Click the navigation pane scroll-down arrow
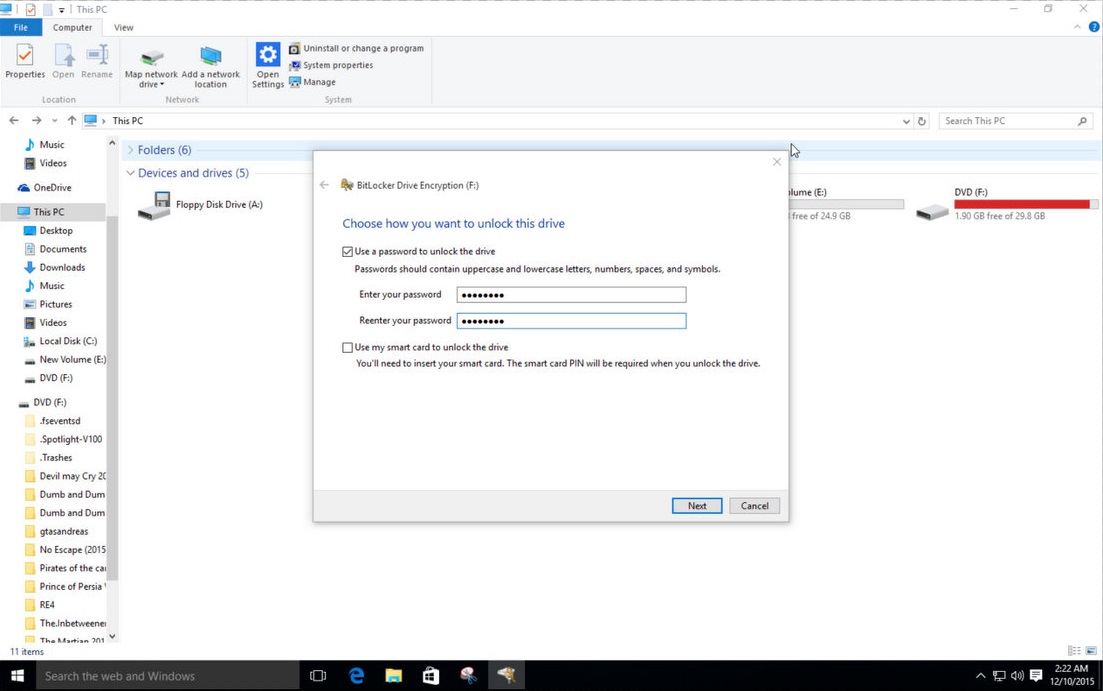Screen dimensions: 1103x691 coord(112,636)
